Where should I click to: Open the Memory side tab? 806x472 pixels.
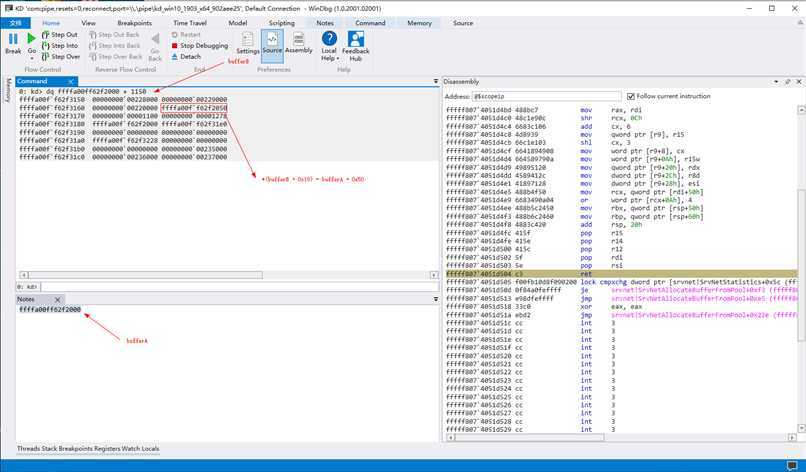coord(8,90)
